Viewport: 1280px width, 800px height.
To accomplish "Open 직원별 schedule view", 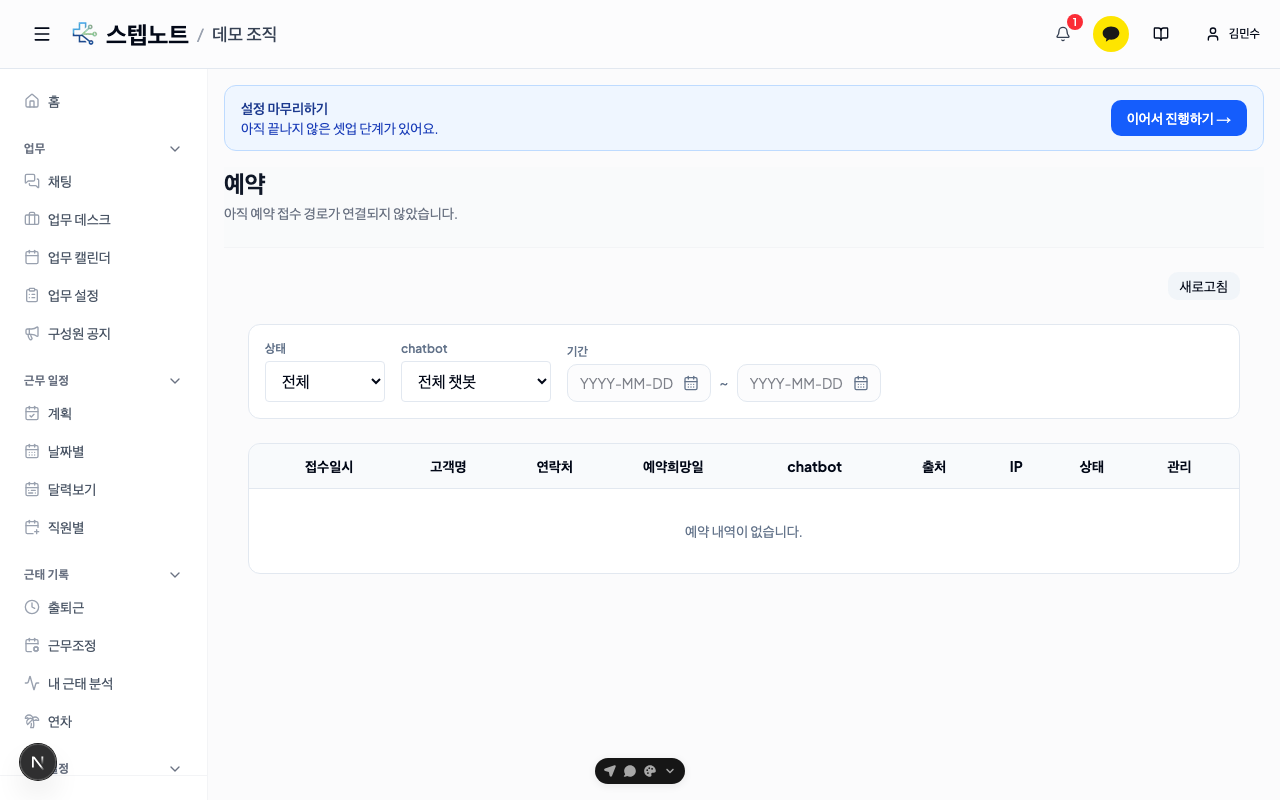I will pyautogui.click(x=104, y=527).
